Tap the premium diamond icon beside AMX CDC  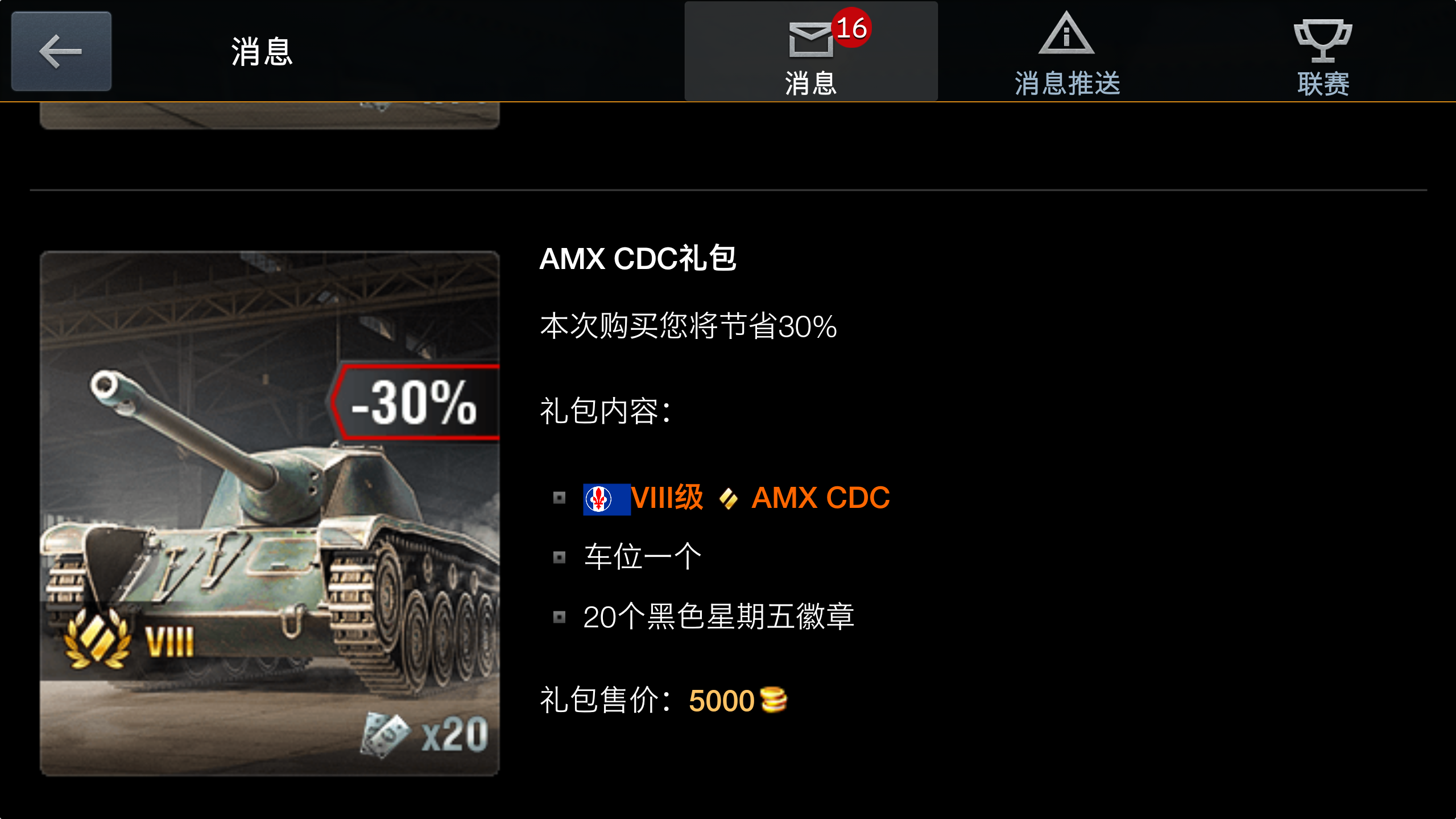point(728,499)
